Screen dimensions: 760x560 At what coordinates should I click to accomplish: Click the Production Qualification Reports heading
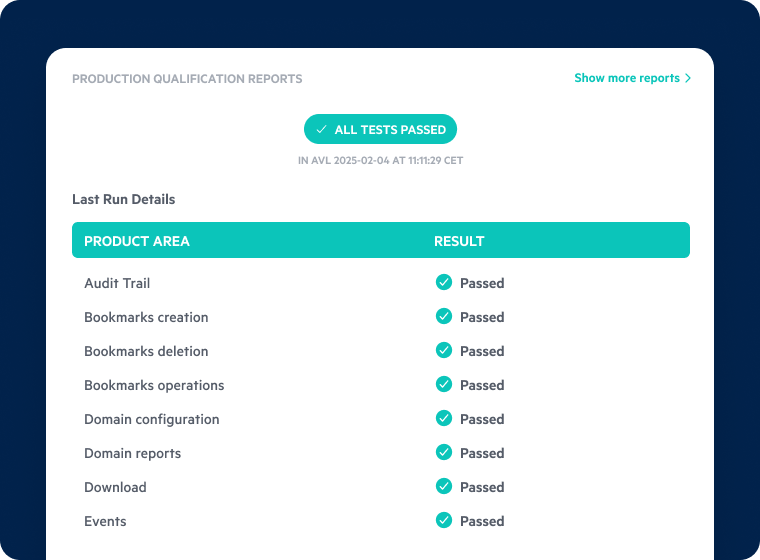187,79
